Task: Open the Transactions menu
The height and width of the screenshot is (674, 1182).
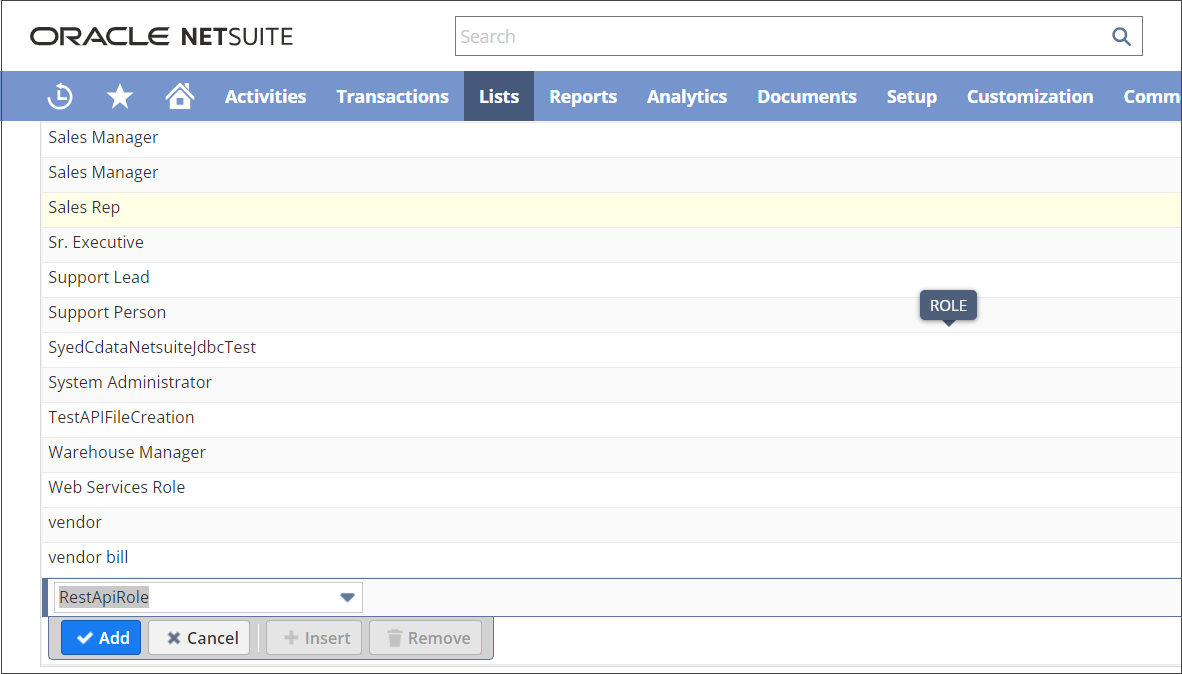Action: [x=392, y=96]
